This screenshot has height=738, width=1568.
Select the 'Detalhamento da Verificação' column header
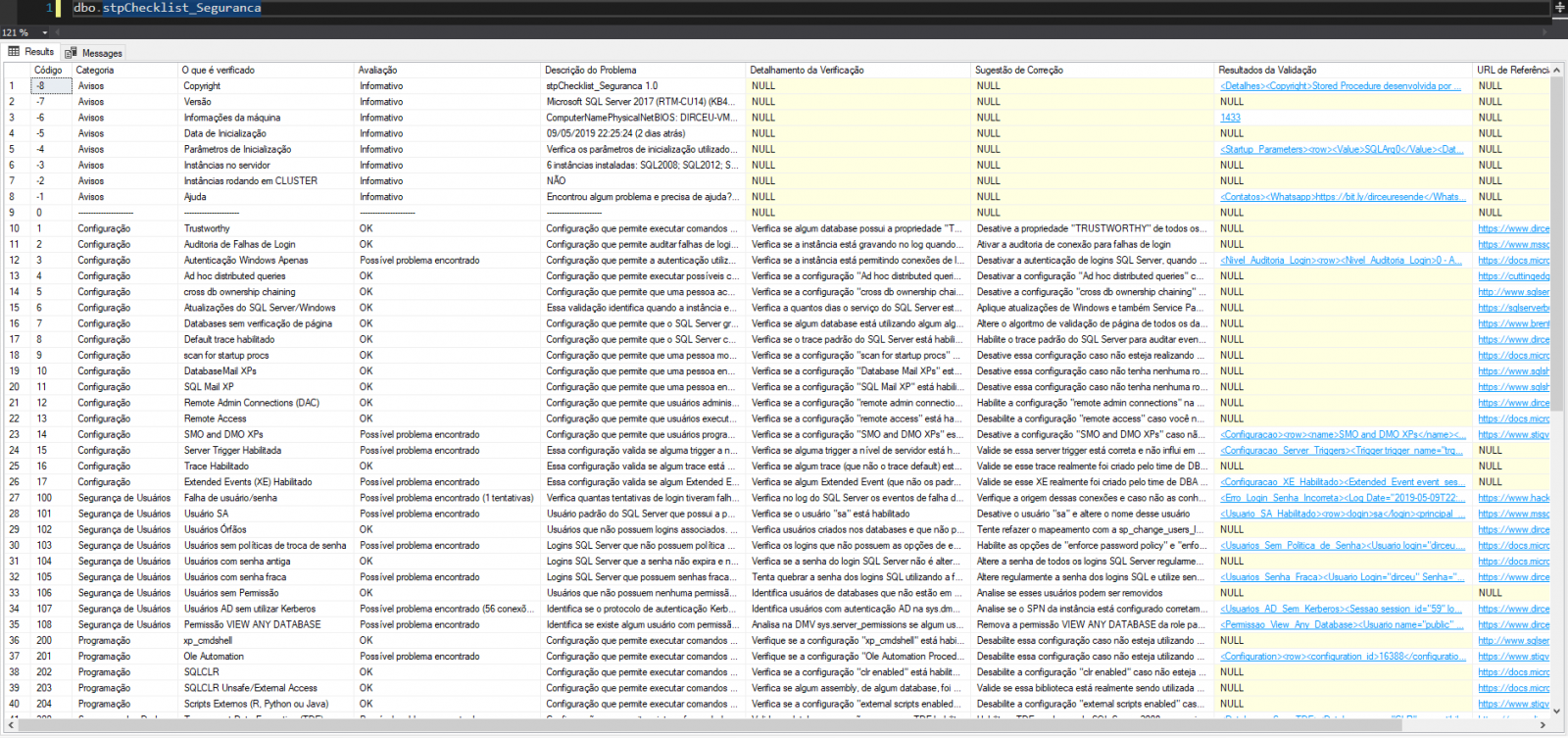858,70
